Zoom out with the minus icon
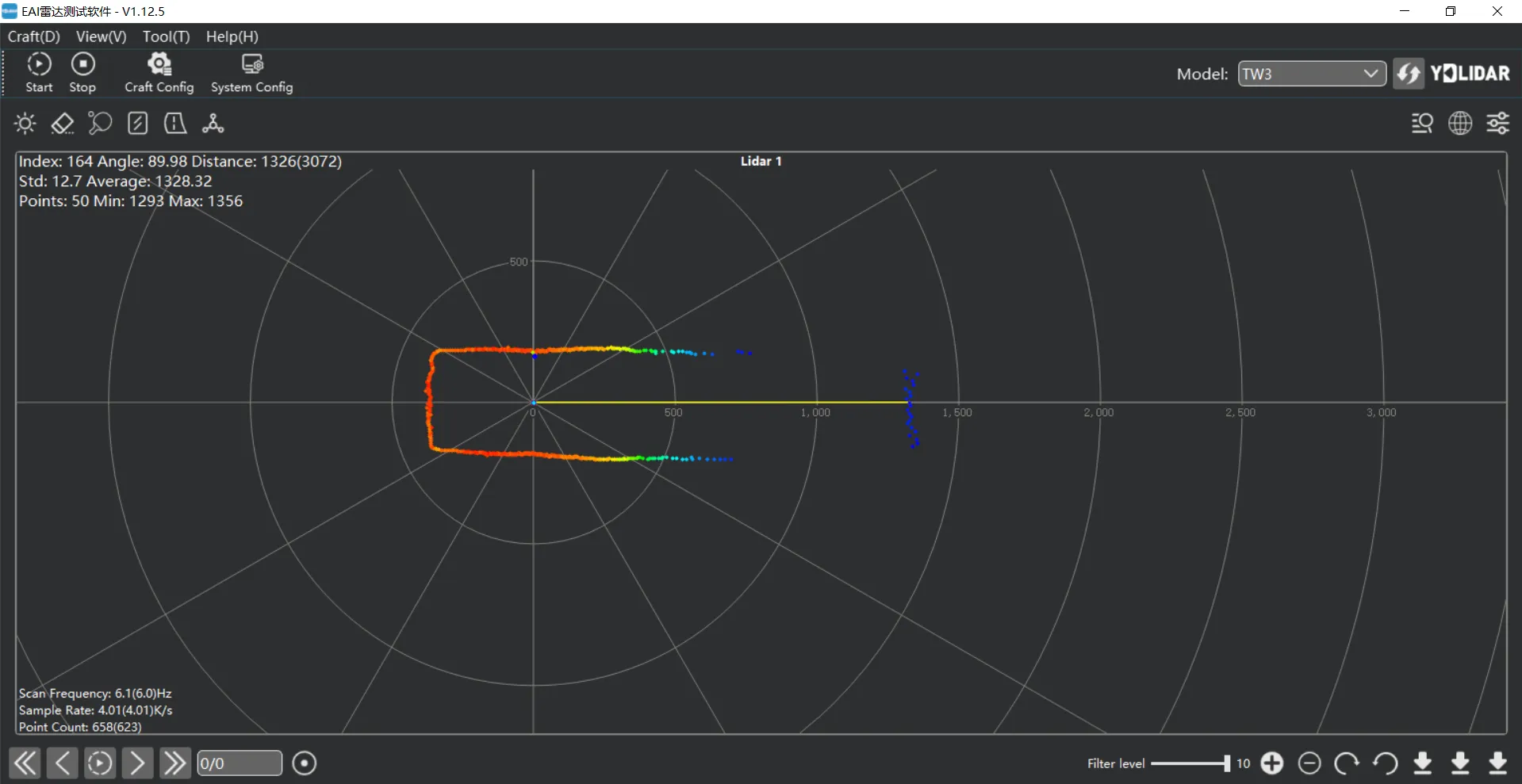This screenshot has height=784, width=1522. pyautogui.click(x=1309, y=763)
